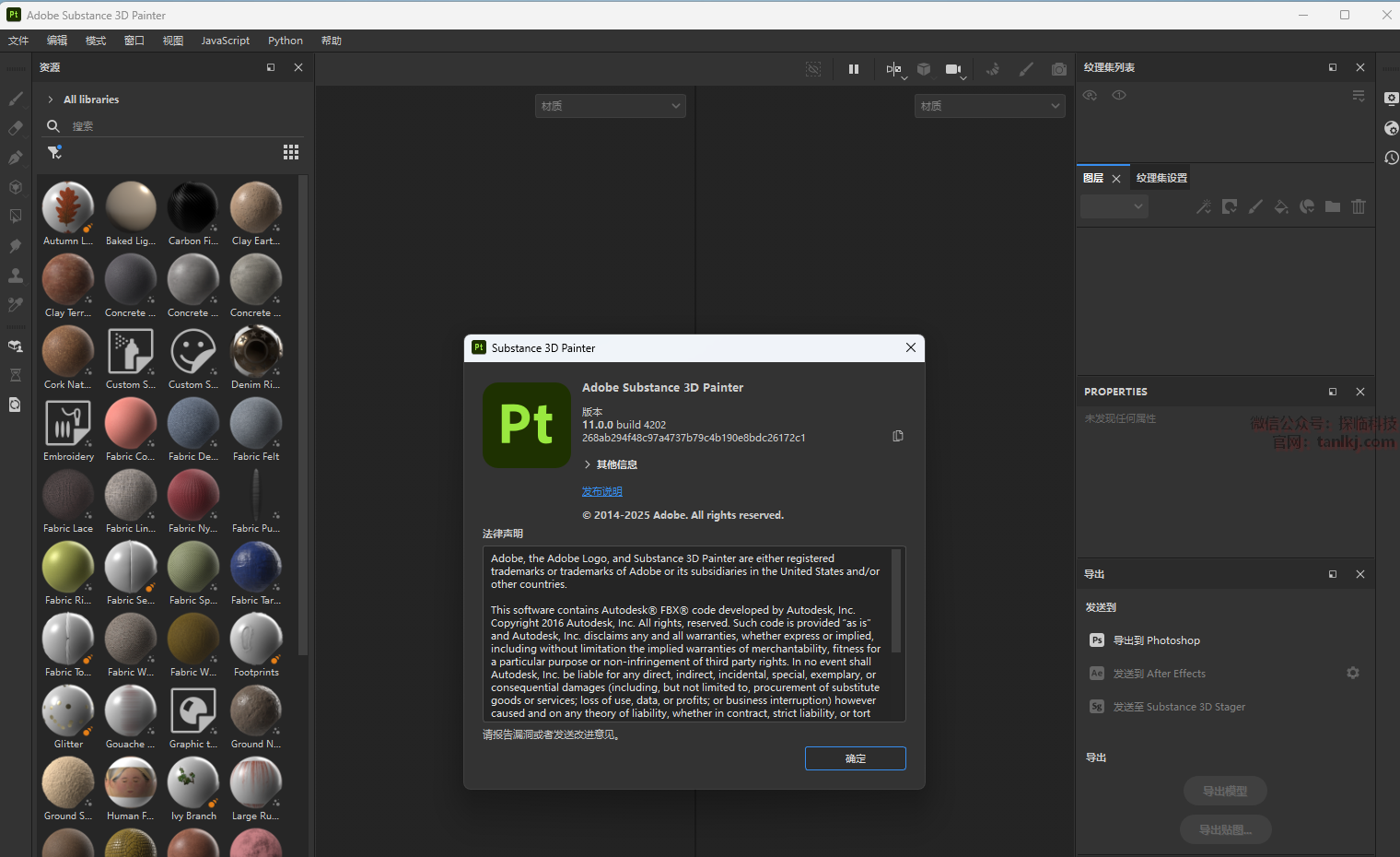Select the Clone stamp tool
Image resolution: width=1400 pixels, height=857 pixels.
(16, 276)
